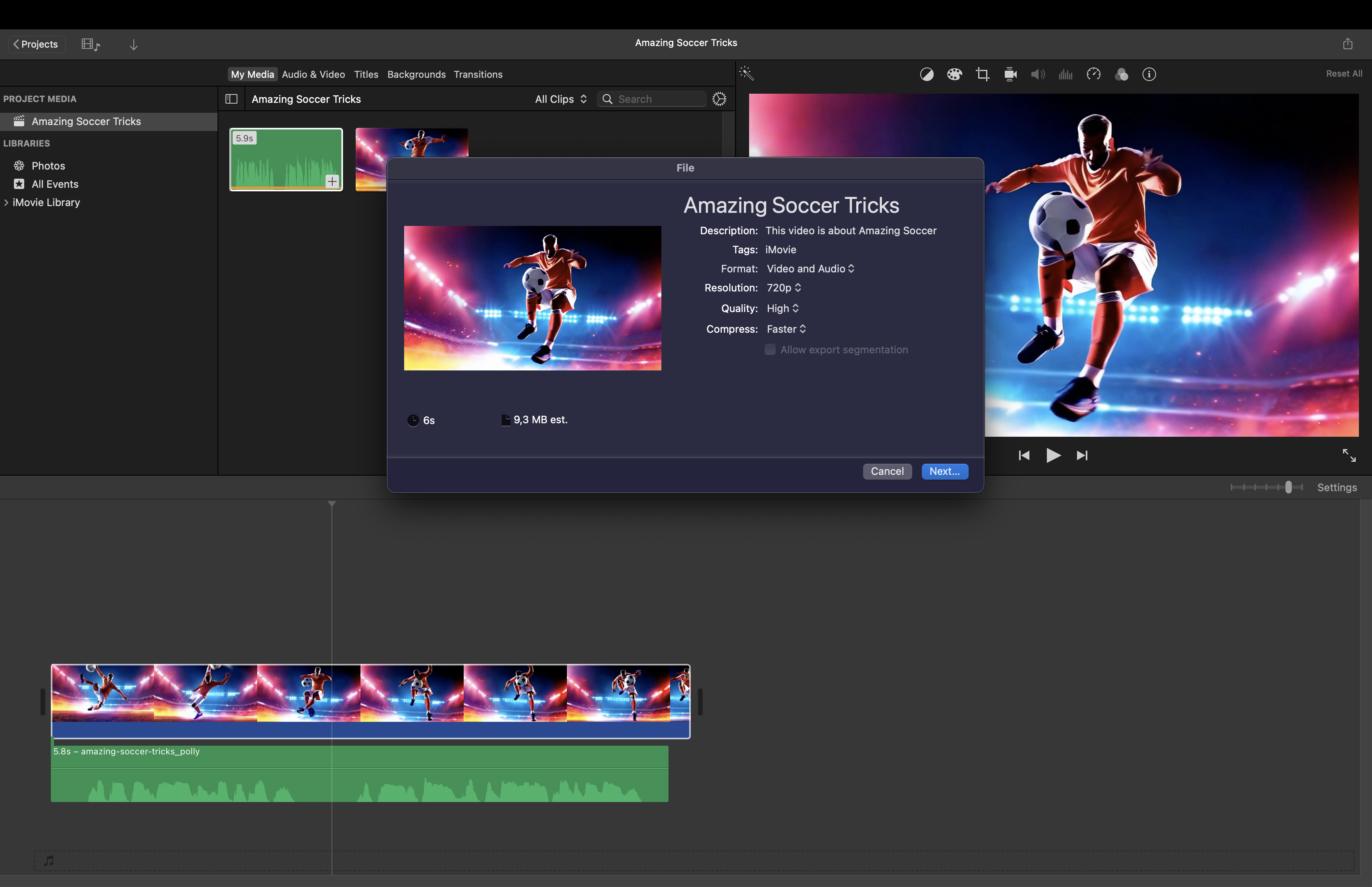
Task: Open the color balance tool
Action: pos(926,74)
